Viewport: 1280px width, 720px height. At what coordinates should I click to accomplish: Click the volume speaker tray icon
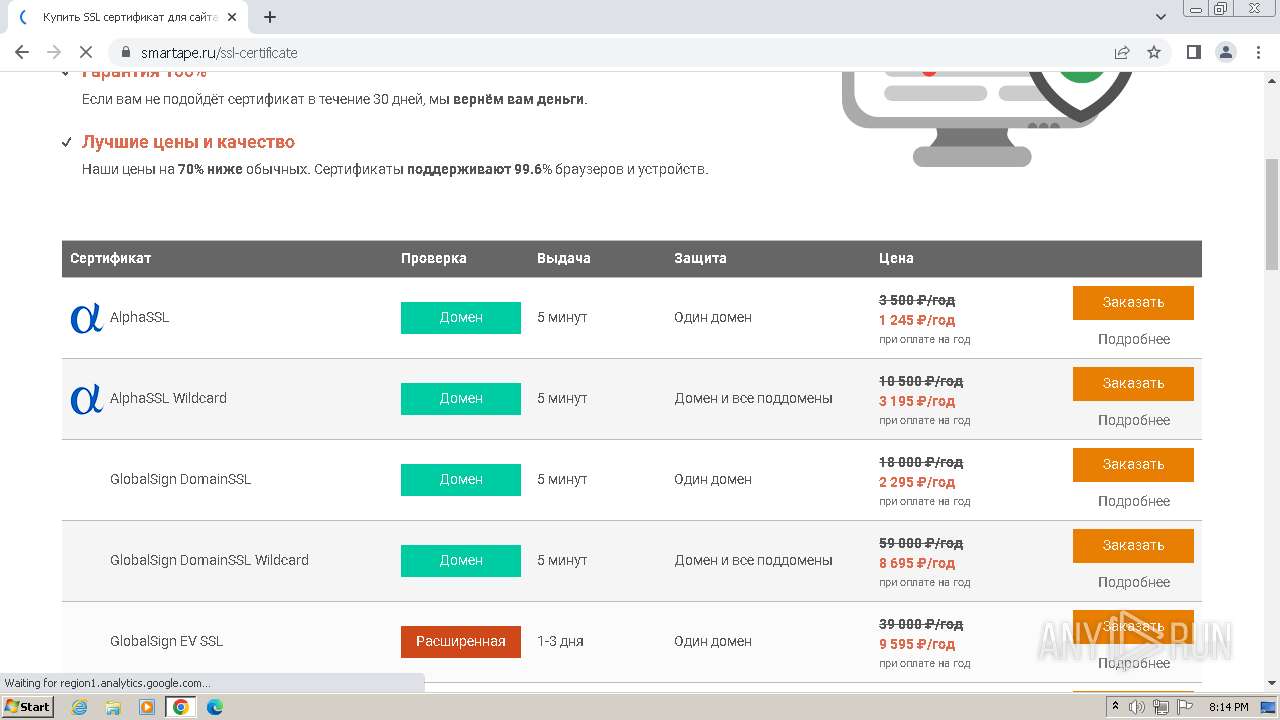pos(1136,707)
